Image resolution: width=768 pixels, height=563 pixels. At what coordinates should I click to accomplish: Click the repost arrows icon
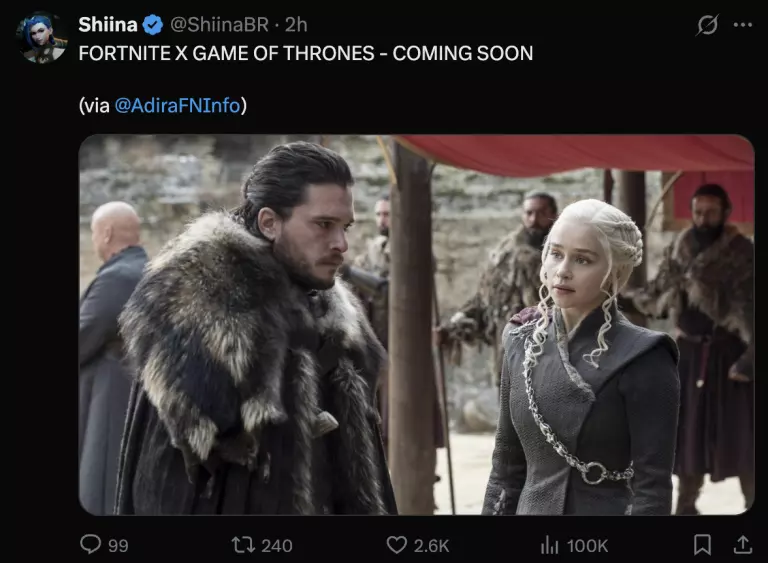(x=242, y=545)
